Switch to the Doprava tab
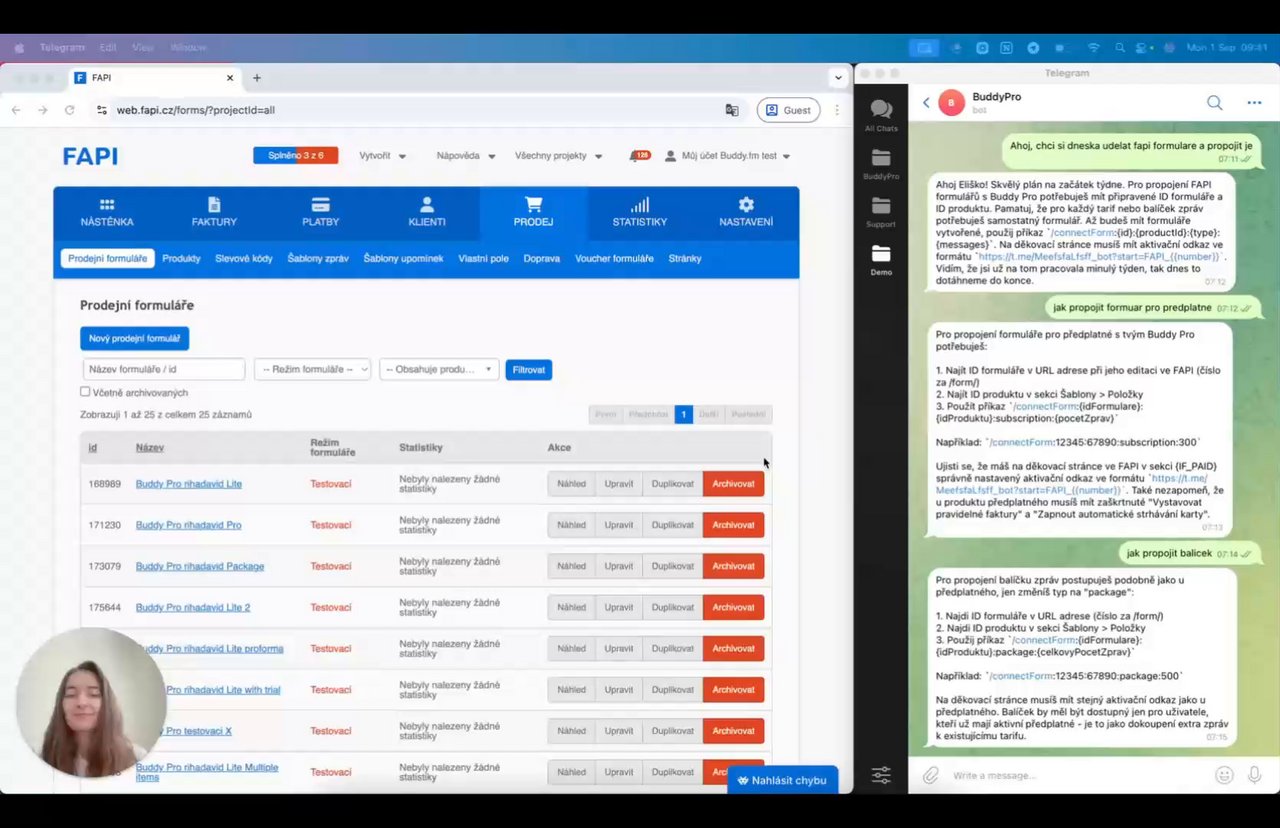The width and height of the screenshot is (1280, 828). point(542,258)
